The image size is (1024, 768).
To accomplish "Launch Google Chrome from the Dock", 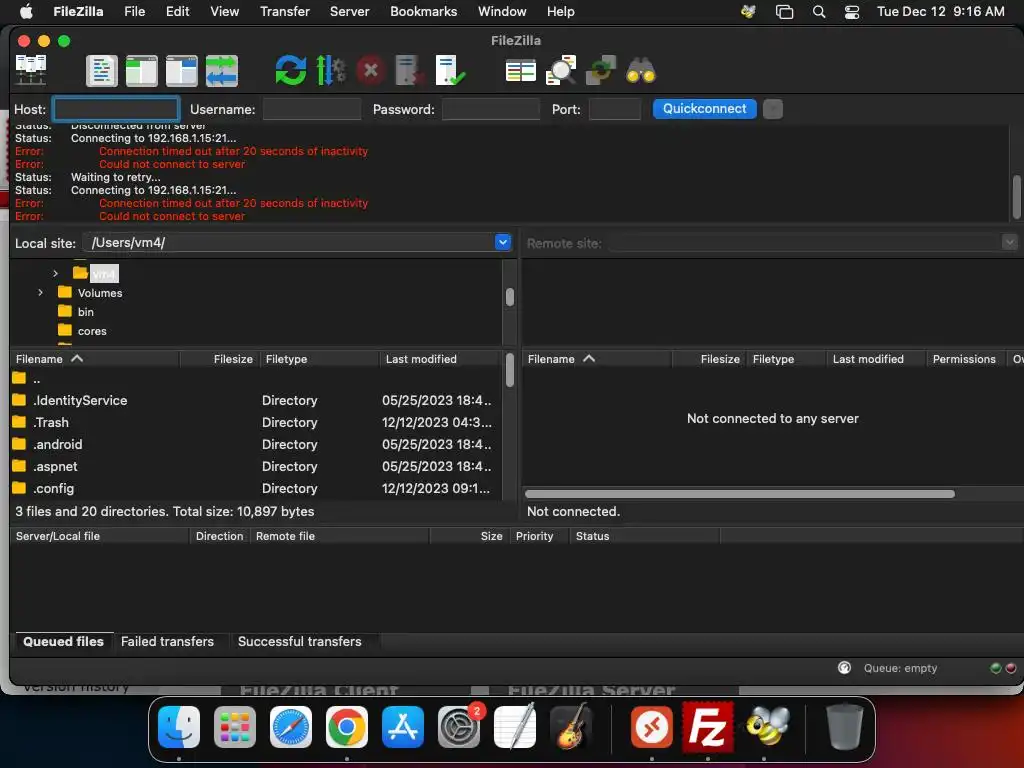I will [x=347, y=726].
